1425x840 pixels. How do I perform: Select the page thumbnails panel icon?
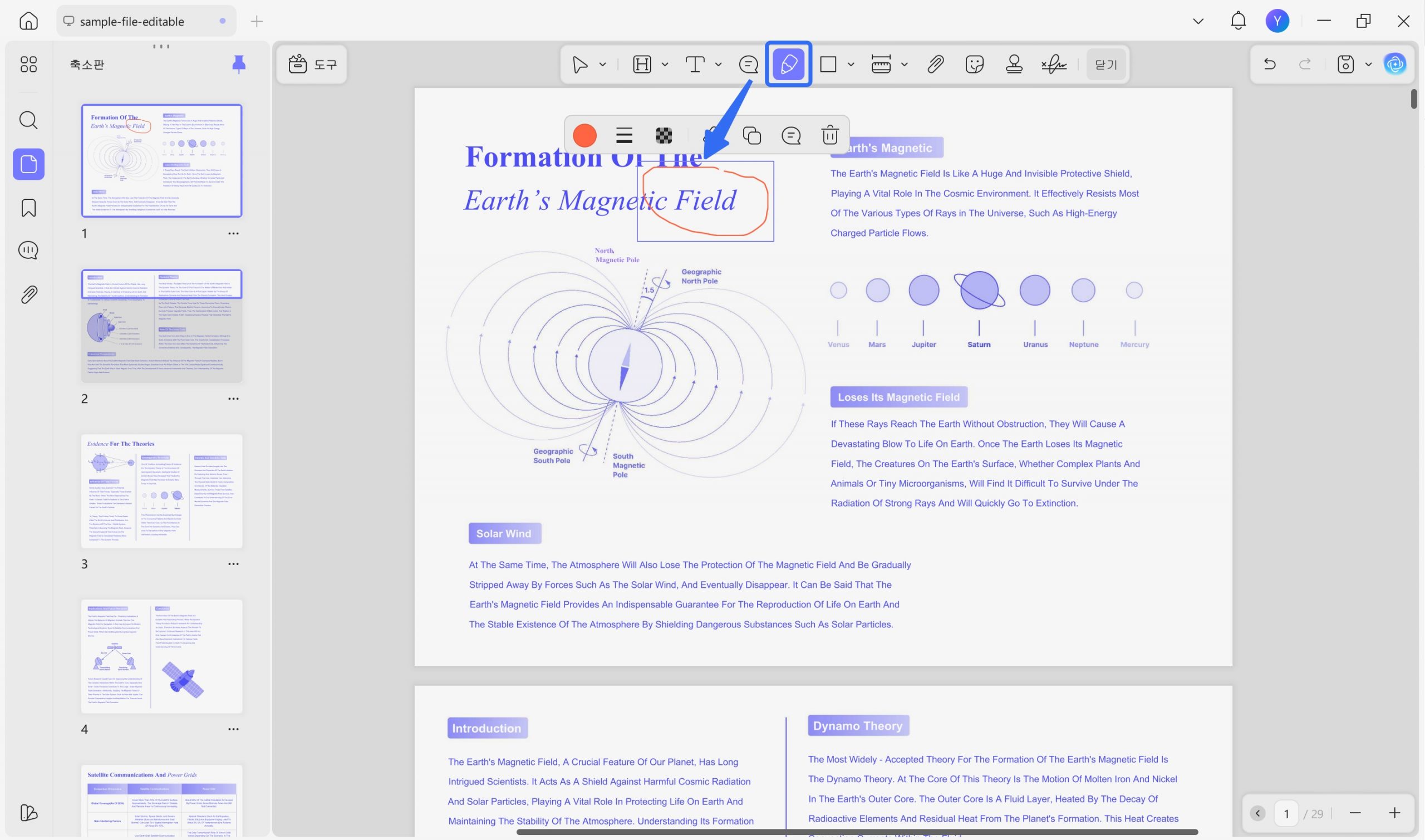coord(28,164)
